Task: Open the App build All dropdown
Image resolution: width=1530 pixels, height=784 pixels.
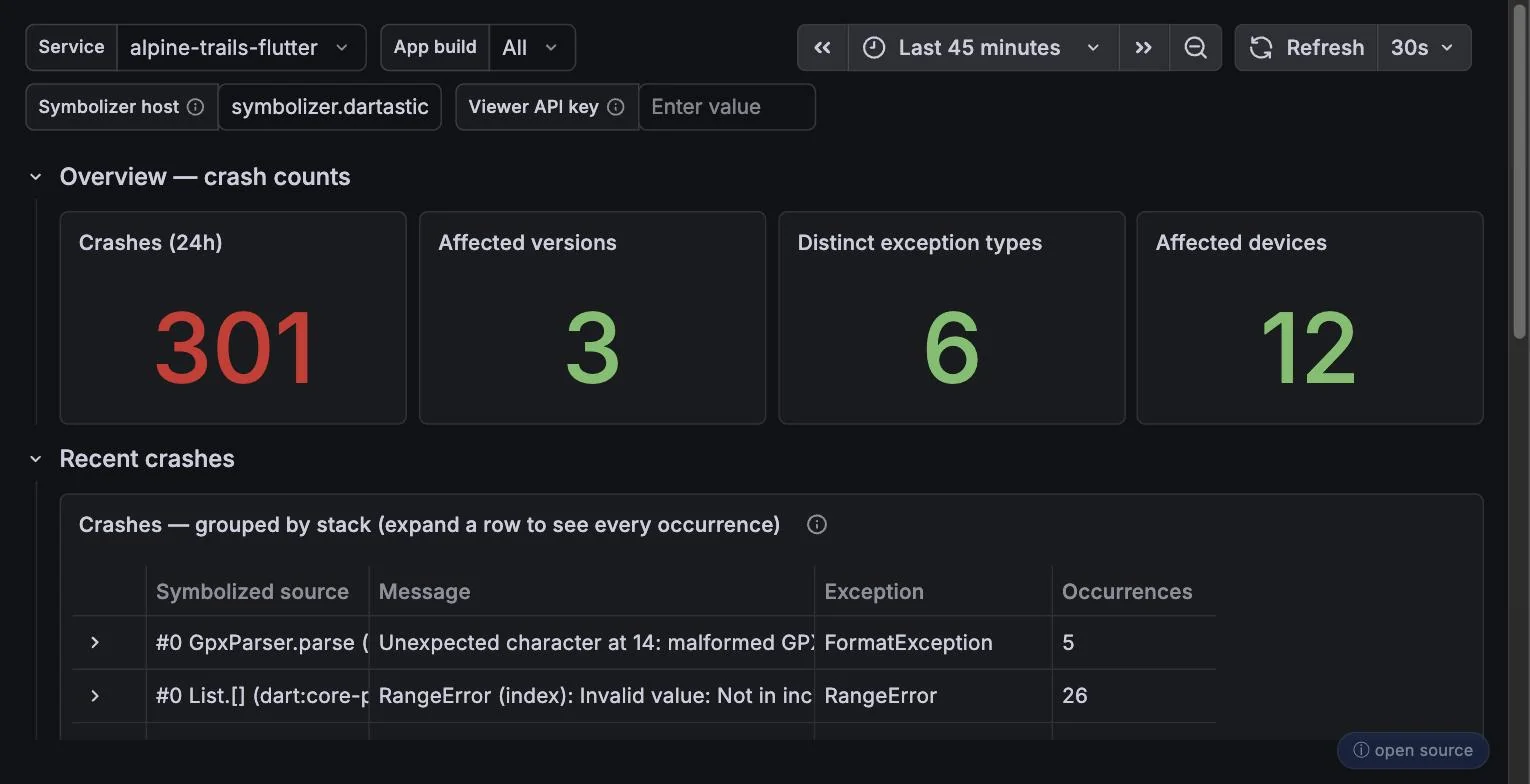Action: (532, 48)
